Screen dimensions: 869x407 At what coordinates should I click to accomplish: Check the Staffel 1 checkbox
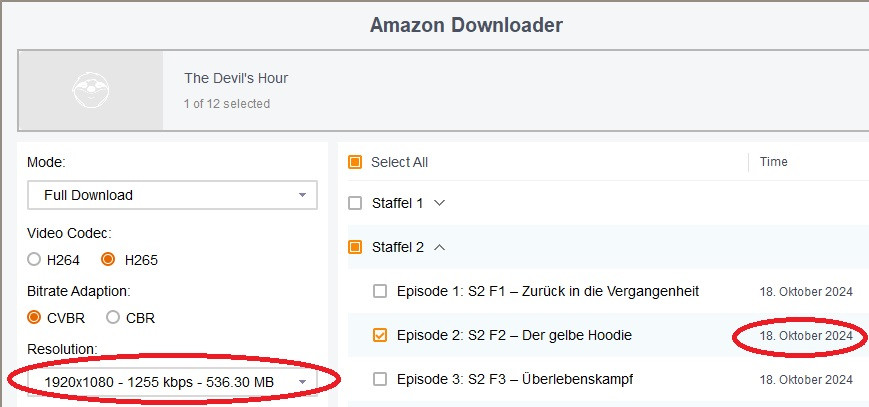tap(355, 203)
